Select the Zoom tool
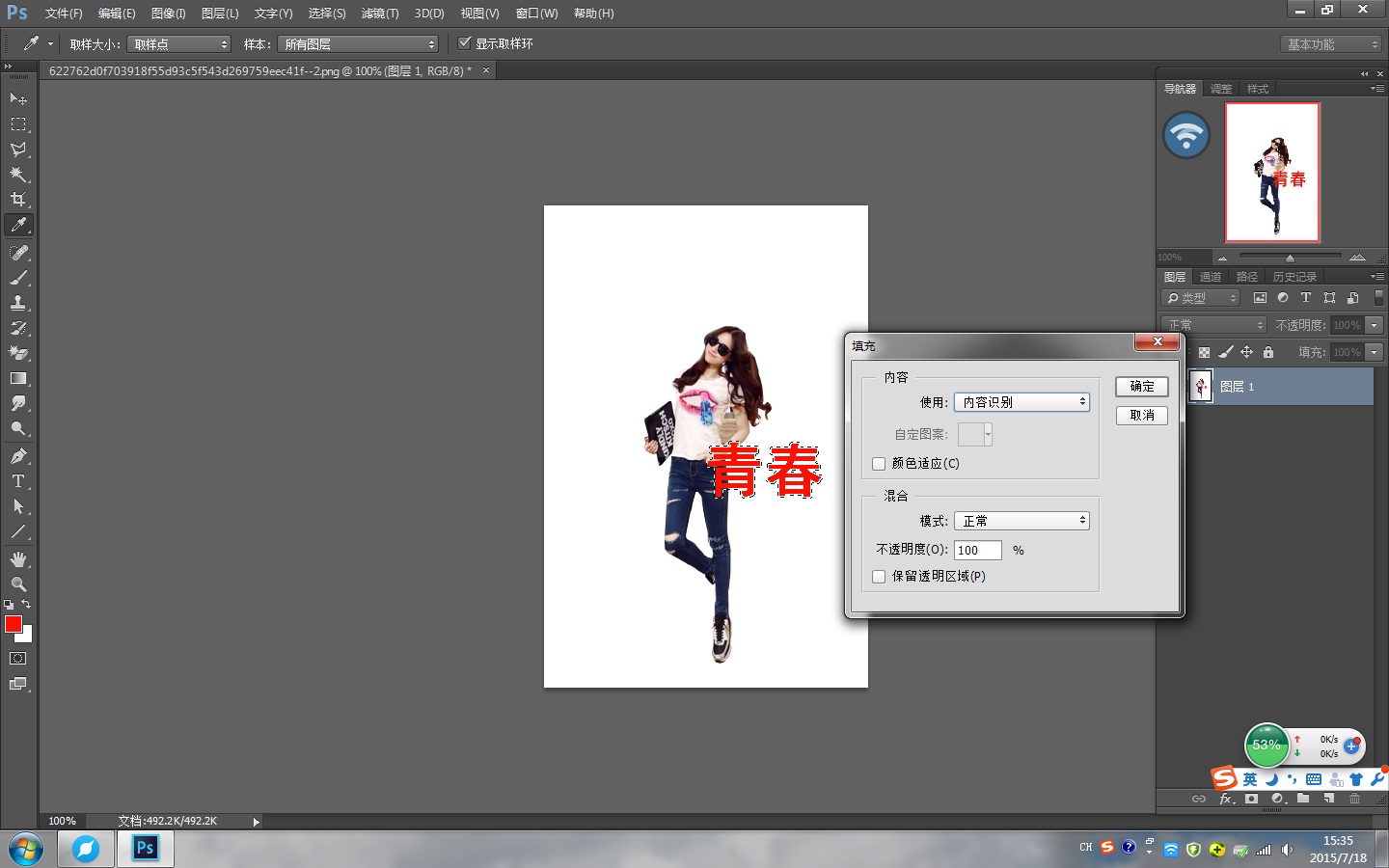 pyautogui.click(x=18, y=584)
